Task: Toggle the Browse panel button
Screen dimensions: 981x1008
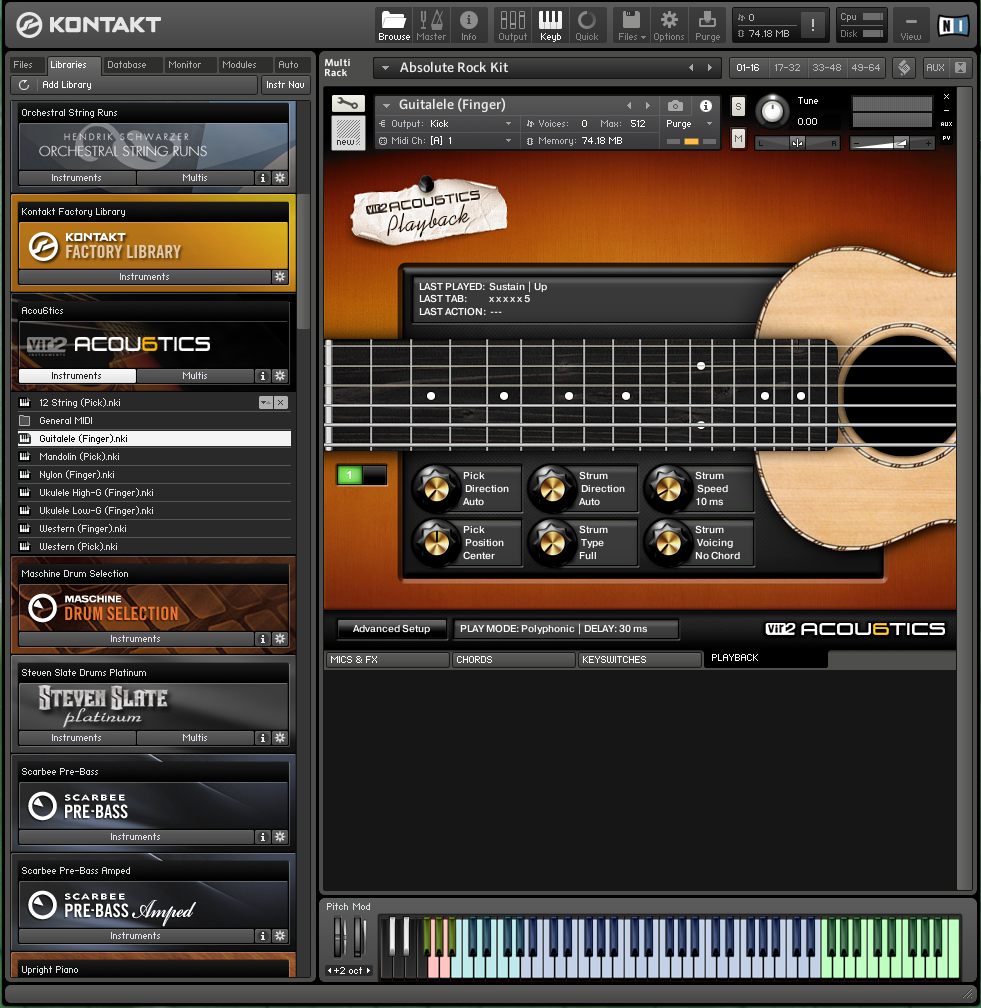Action: [x=394, y=26]
